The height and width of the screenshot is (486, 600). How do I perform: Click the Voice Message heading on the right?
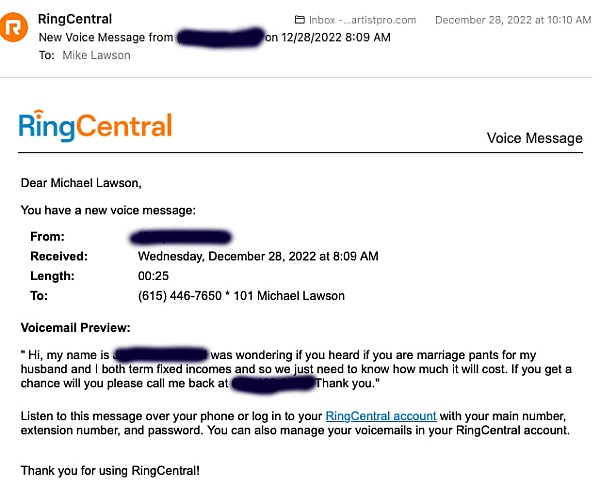click(x=534, y=139)
